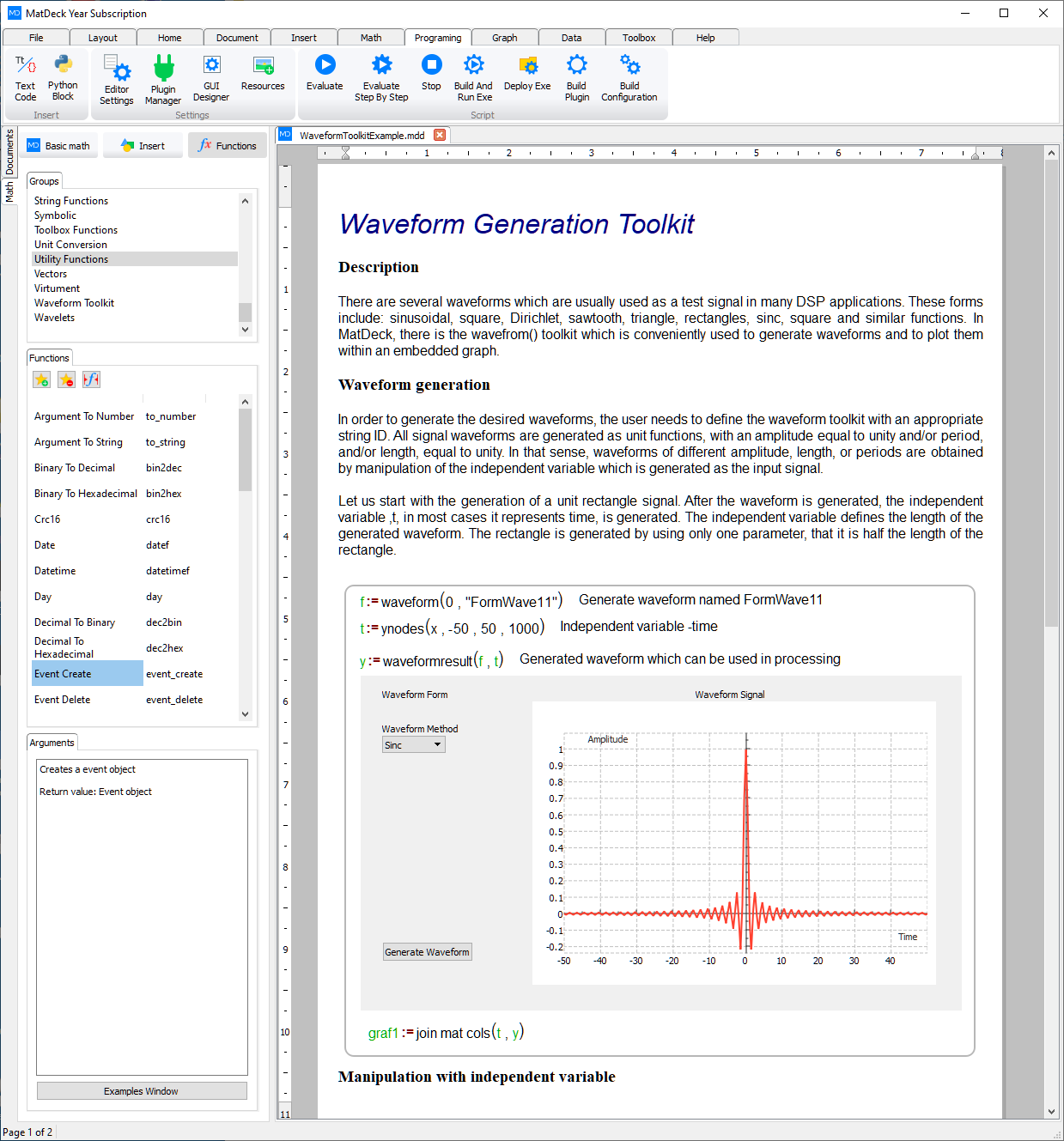Open the Resources tool
This screenshot has width=1064, height=1141.
tap(263, 74)
